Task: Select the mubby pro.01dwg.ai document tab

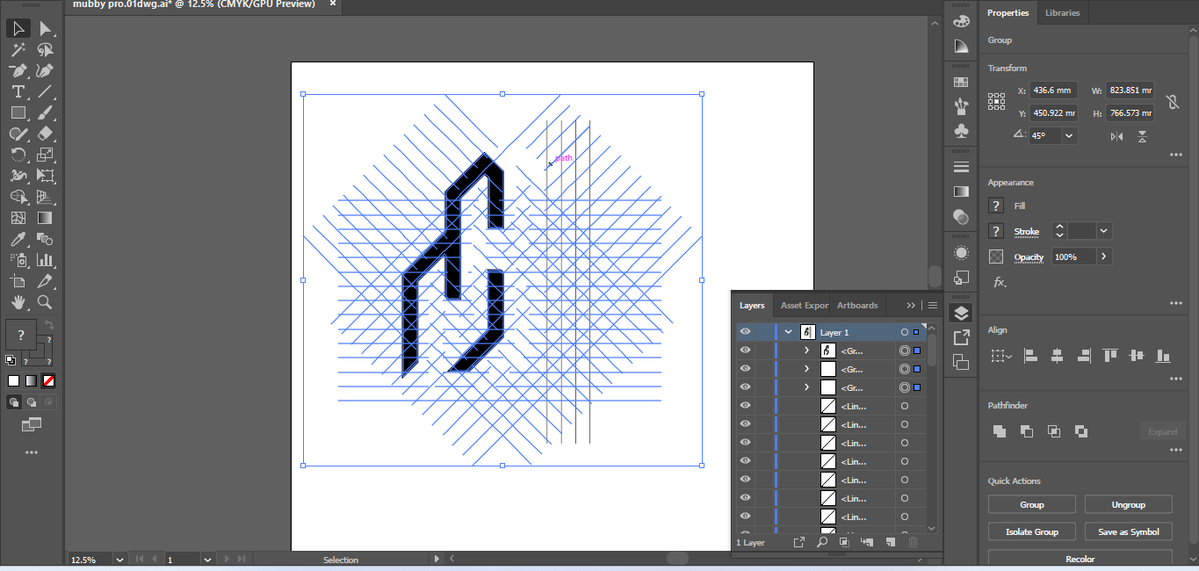Action: (x=193, y=5)
